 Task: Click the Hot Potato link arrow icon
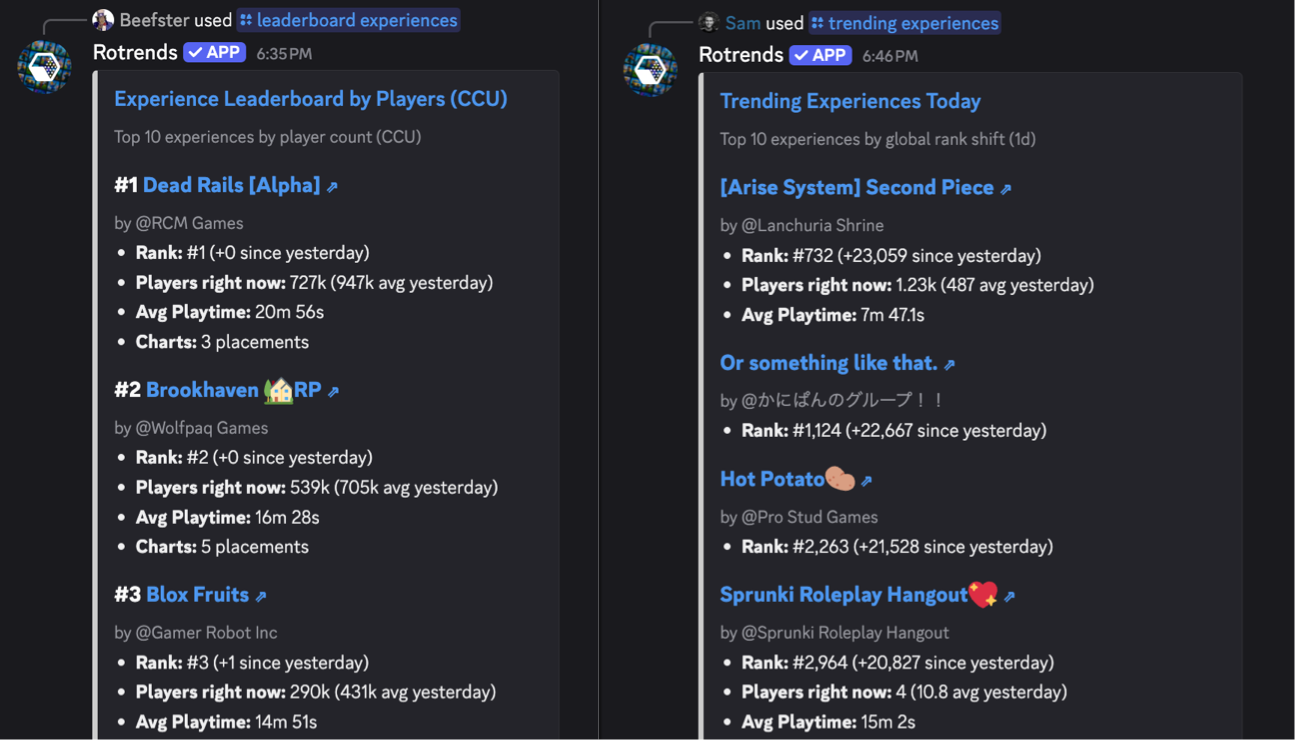[x=866, y=478]
